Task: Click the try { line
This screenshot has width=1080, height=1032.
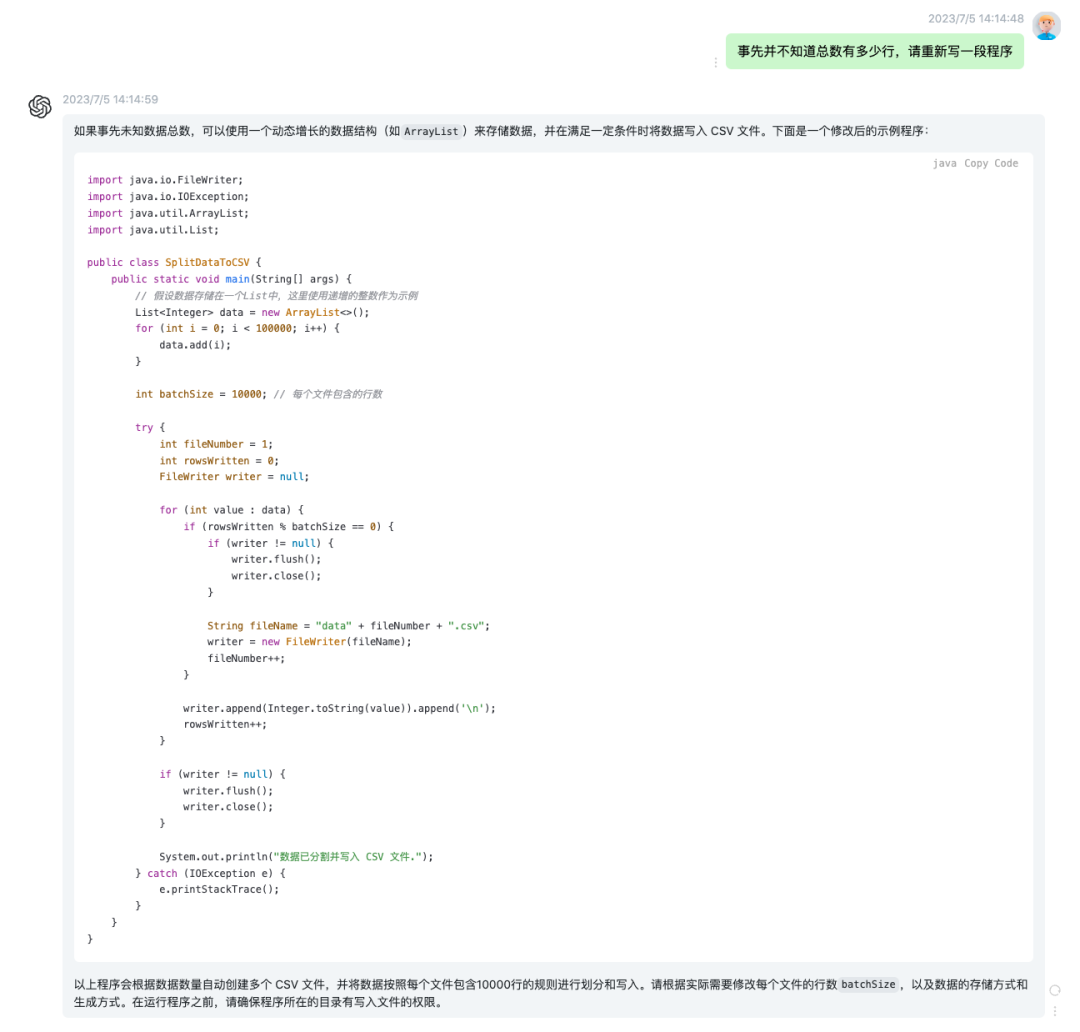Action: coord(150,427)
